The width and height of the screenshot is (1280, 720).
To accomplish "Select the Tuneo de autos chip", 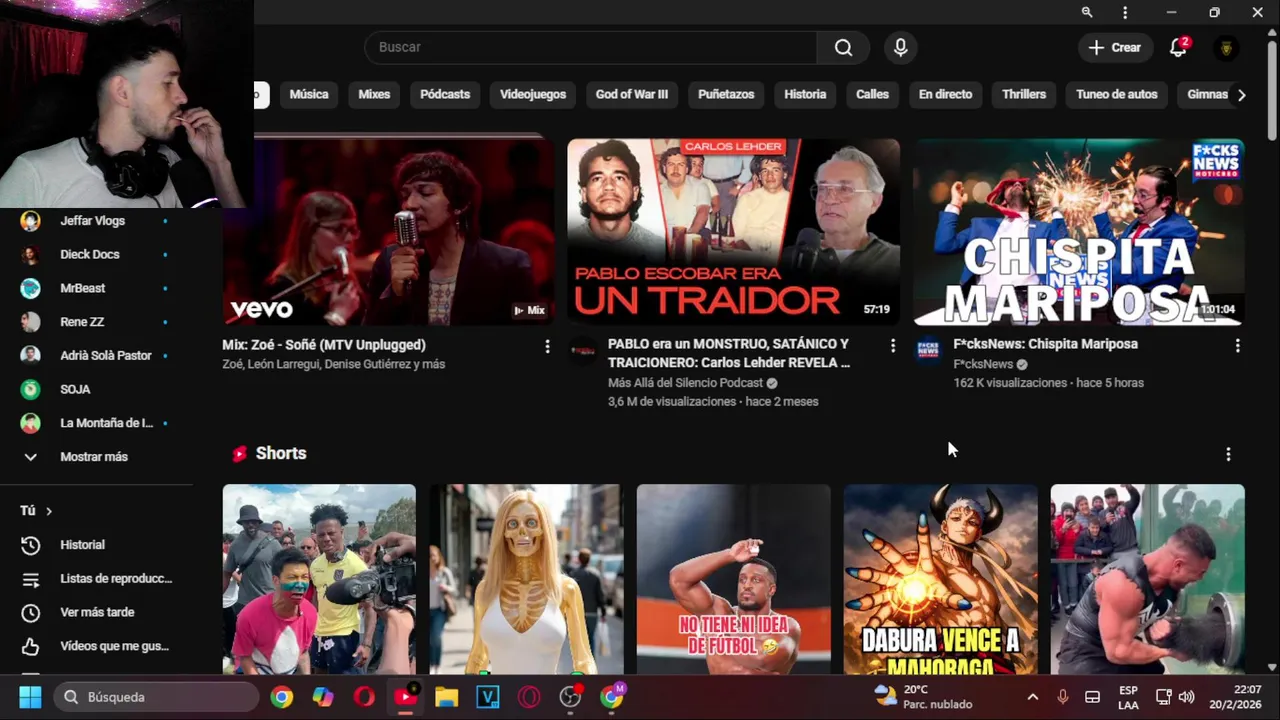I will tap(1117, 94).
